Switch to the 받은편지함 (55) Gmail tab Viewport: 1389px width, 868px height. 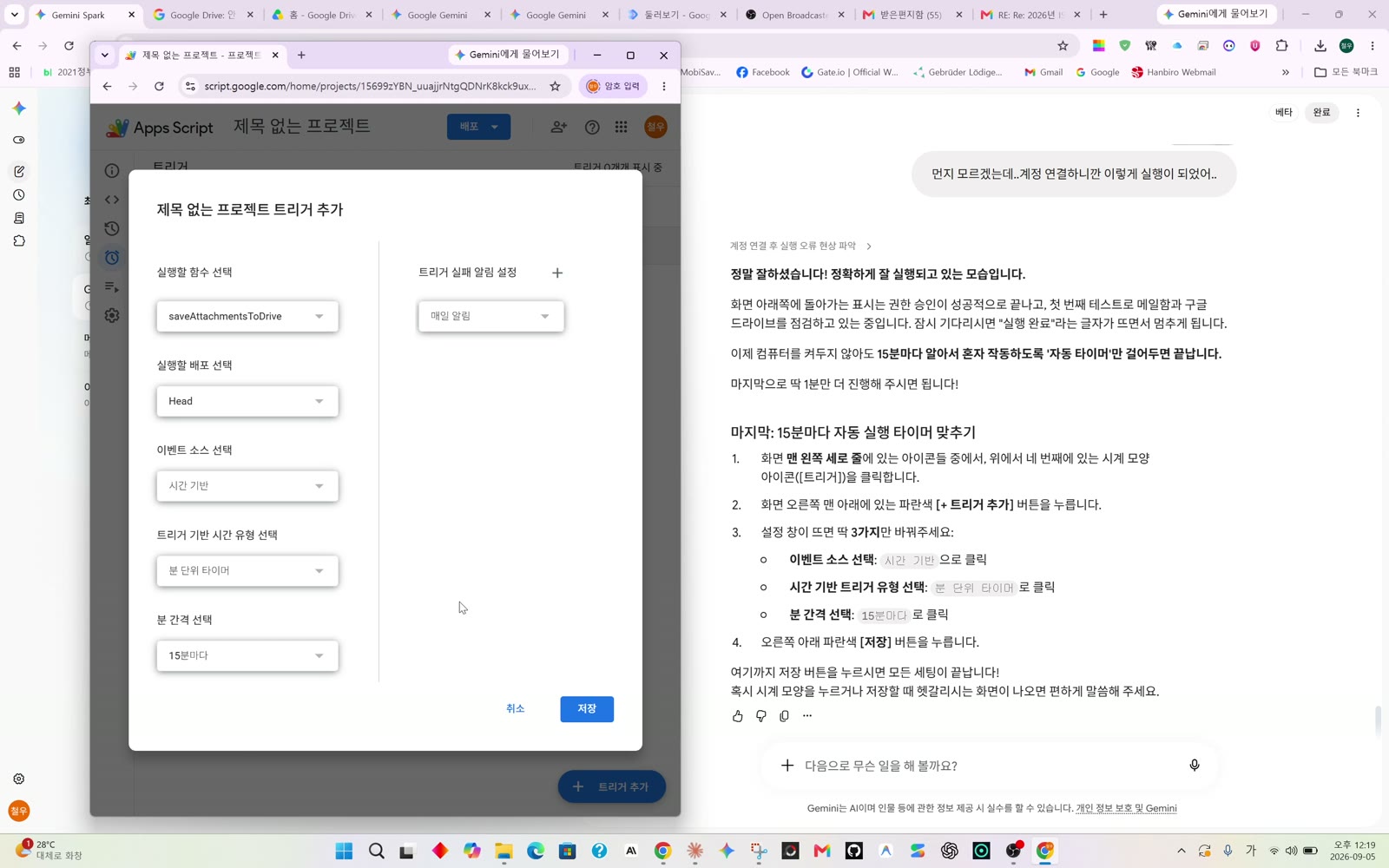tap(912, 15)
